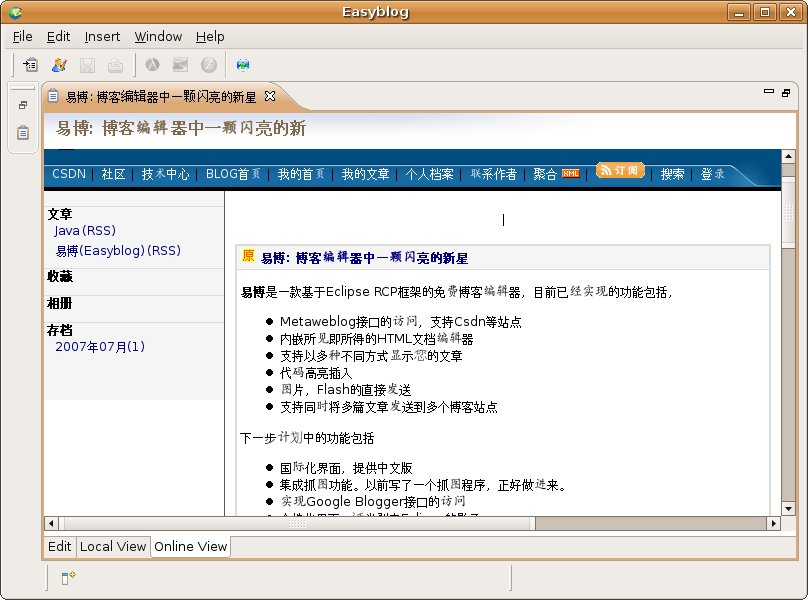
Task: Click the globe publish toolbar icon
Action: 243,64
